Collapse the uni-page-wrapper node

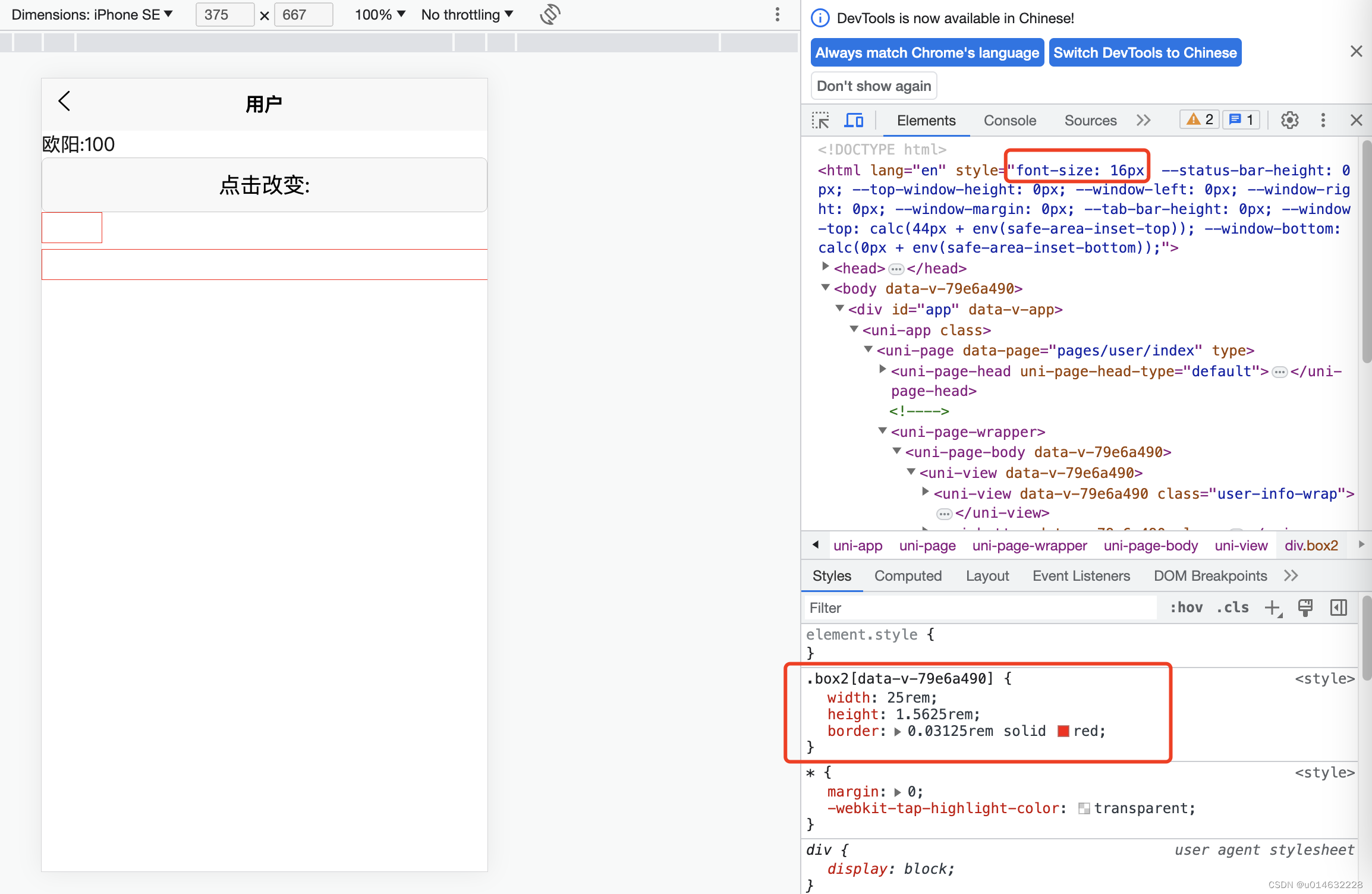point(882,431)
